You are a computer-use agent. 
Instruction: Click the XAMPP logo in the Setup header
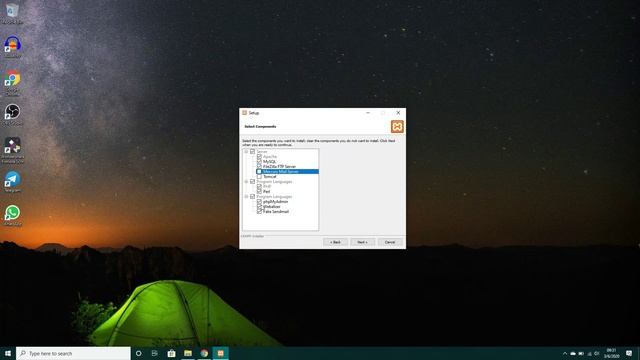(397, 127)
